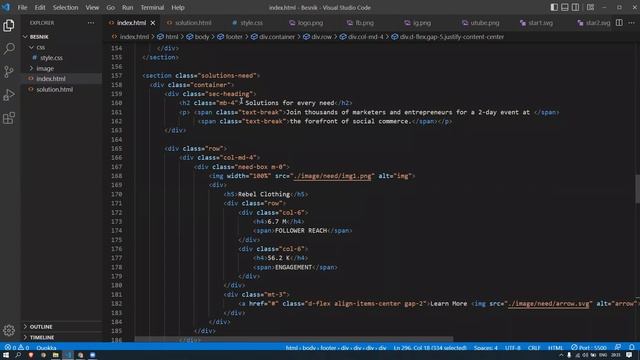Open the Windows Start menu
This screenshot has height=360, width=640.
point(6,356)
